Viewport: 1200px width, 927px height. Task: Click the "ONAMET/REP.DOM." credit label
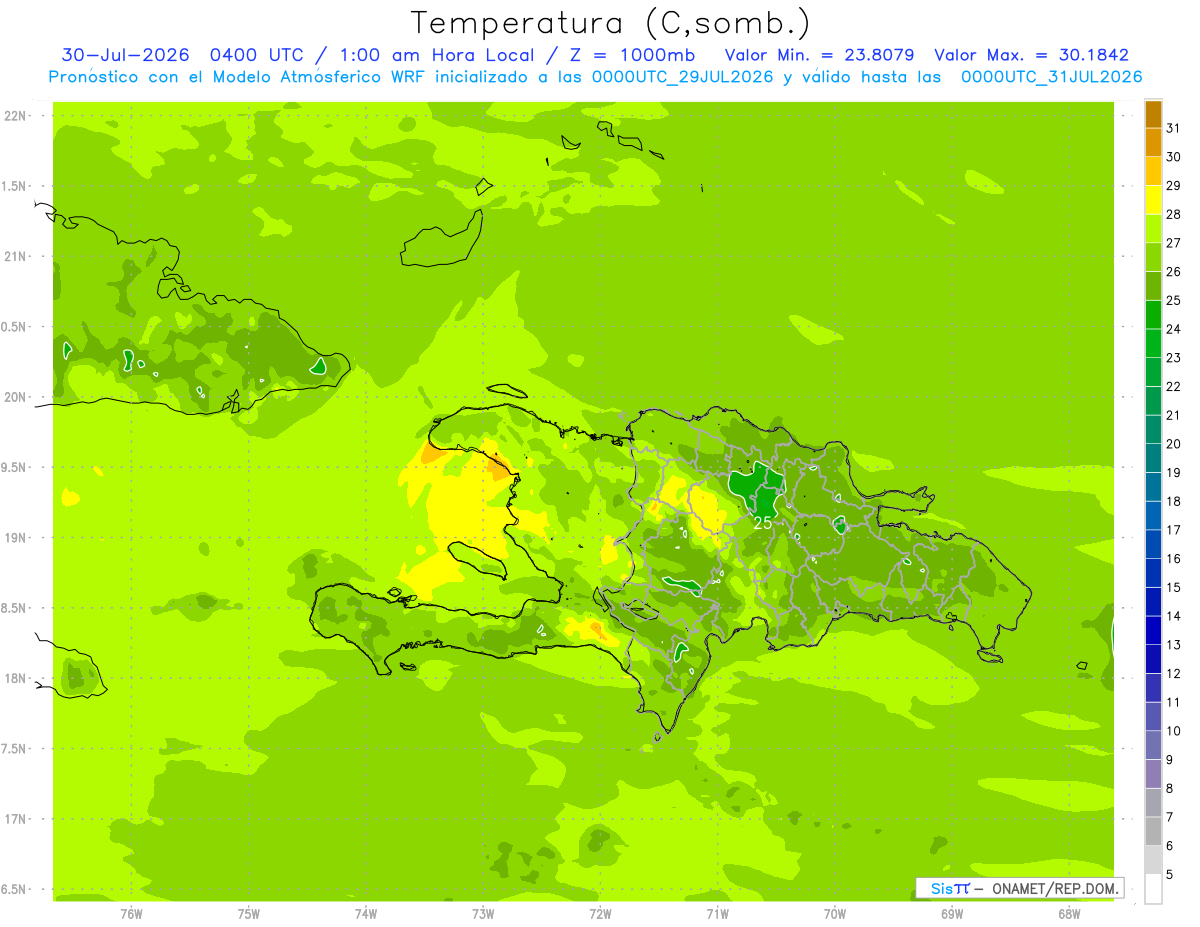1055,888
